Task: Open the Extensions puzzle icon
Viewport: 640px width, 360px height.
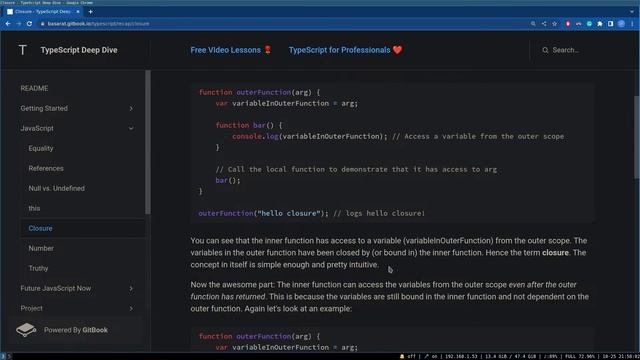Action: point(600,24)
